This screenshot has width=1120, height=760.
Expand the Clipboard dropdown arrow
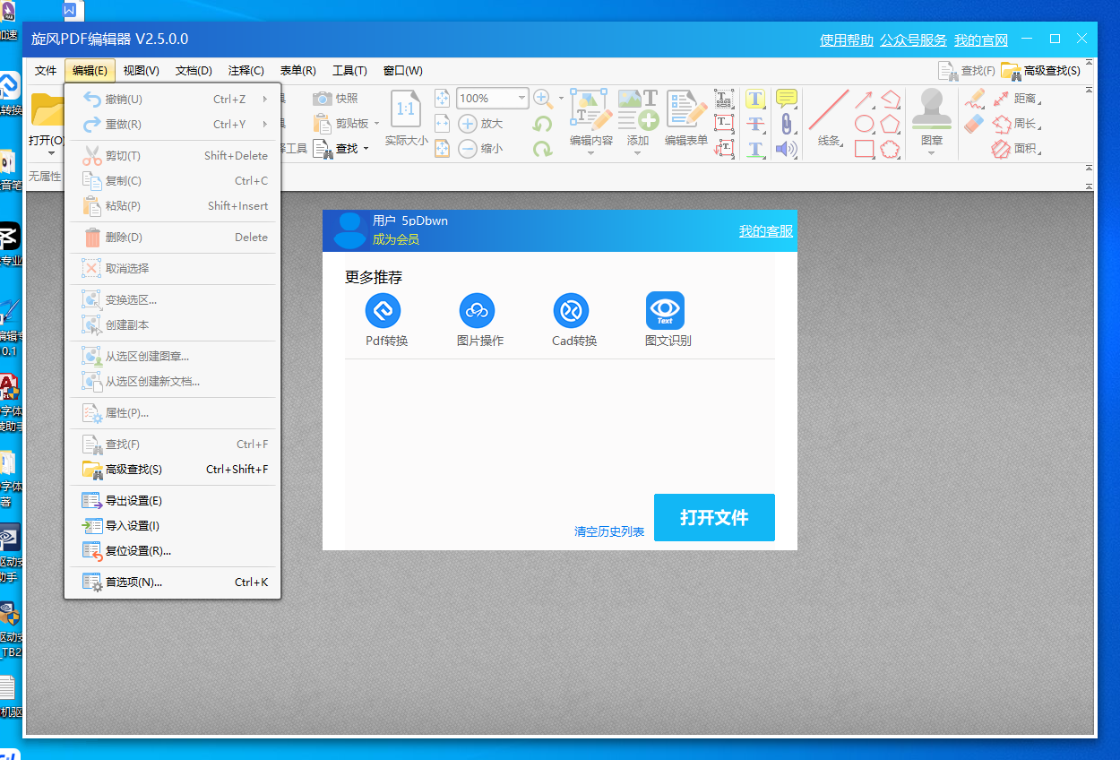(x=377, y=124)
